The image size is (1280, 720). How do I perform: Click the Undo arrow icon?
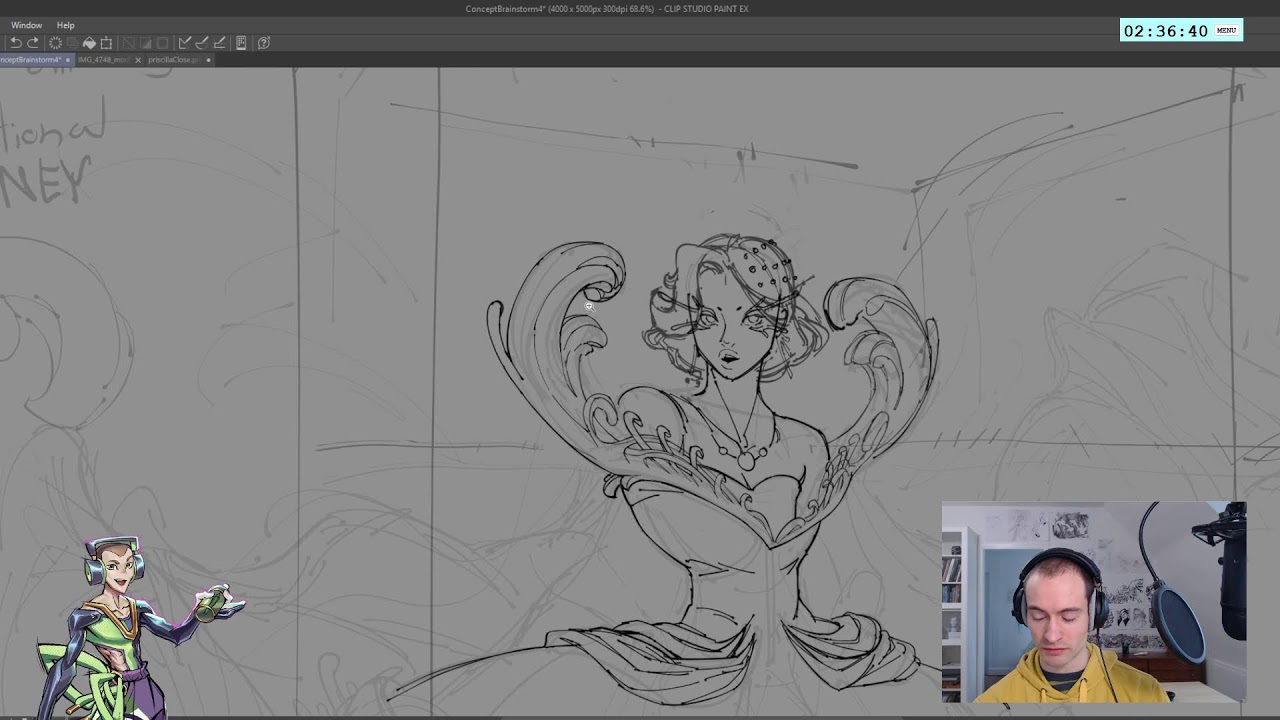click(15, 43)
